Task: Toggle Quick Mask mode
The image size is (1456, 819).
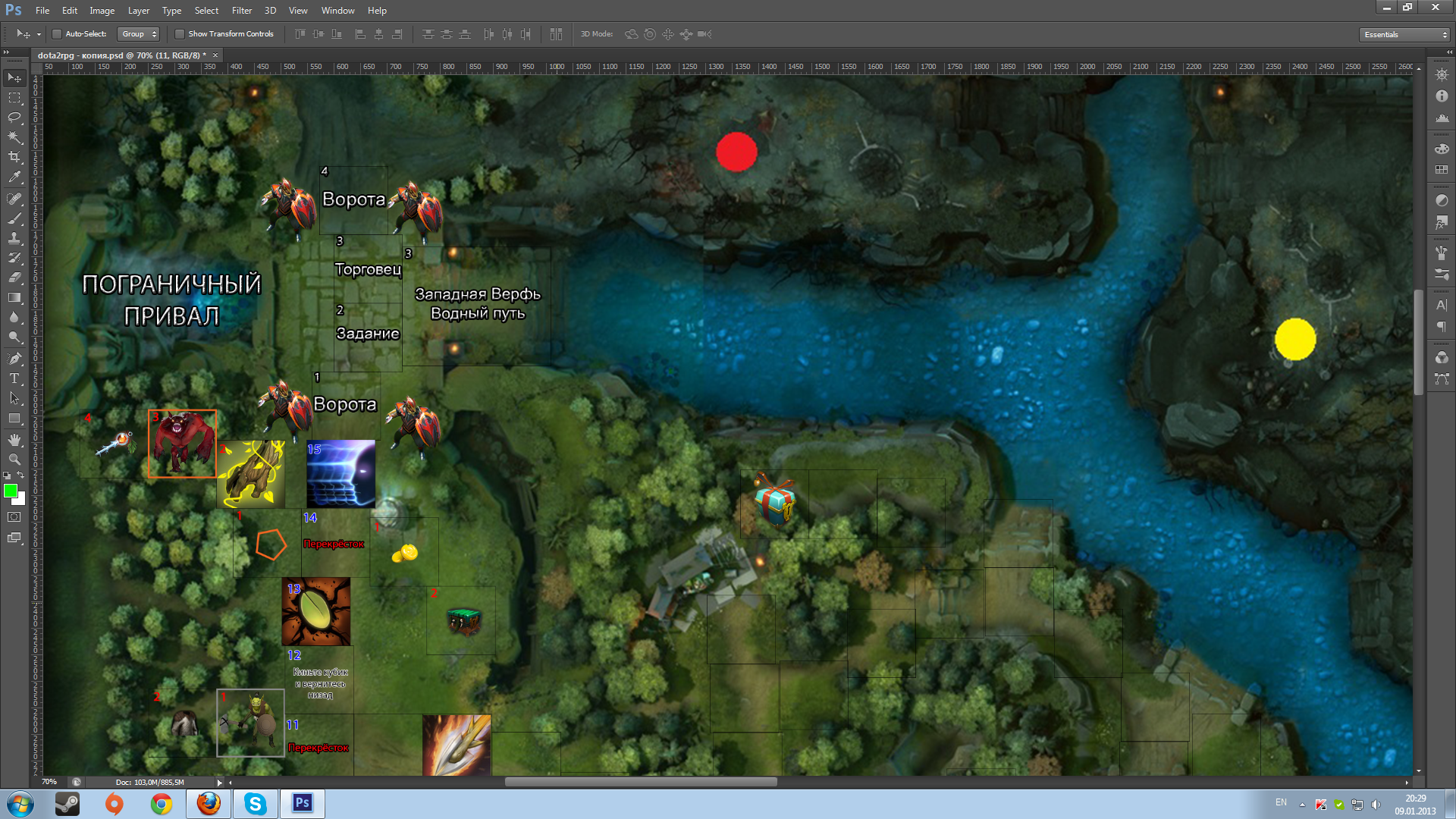Action: [x=14, y=517]
